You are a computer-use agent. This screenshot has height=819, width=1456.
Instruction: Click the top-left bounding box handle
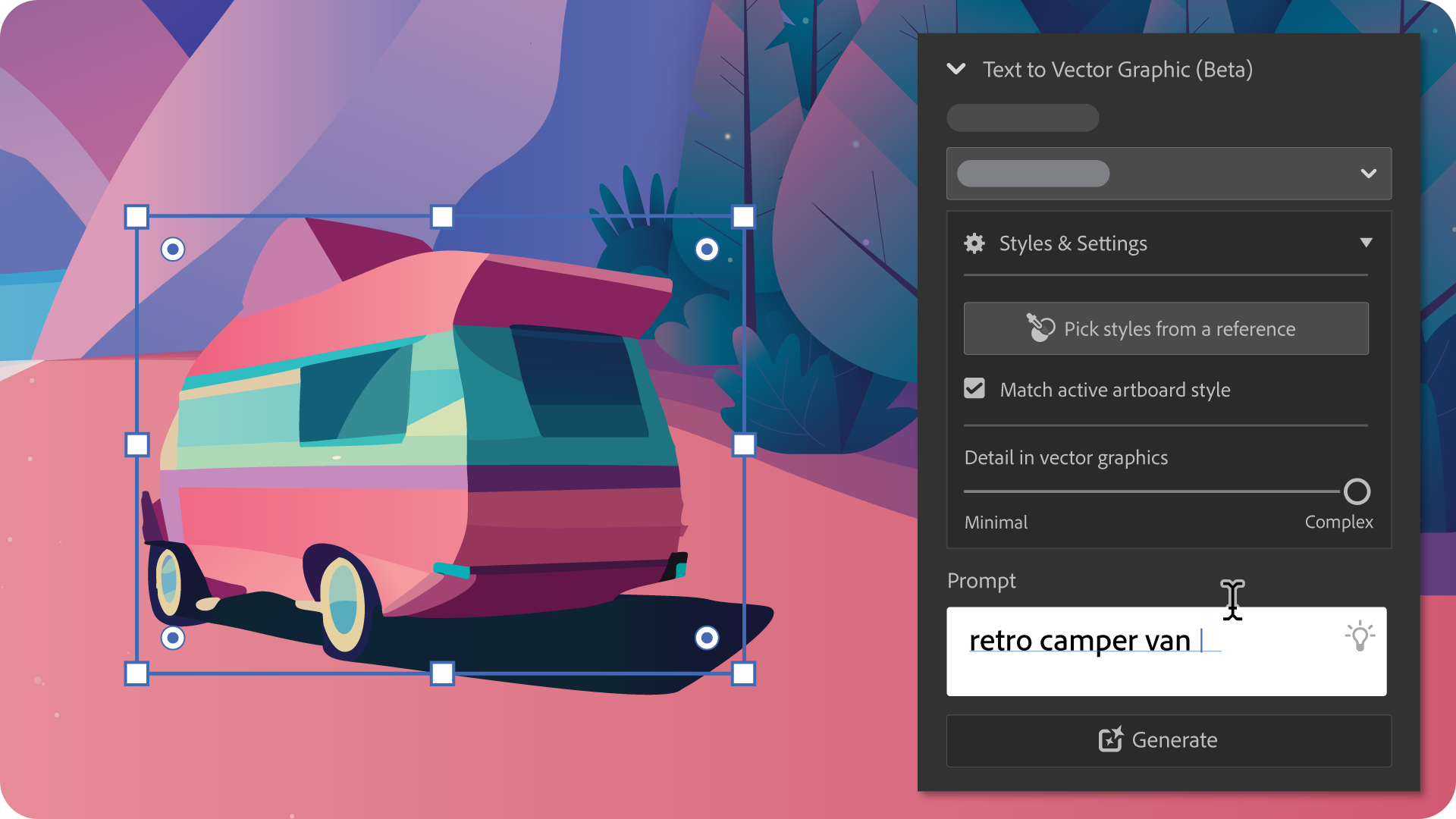pos(137,218)
